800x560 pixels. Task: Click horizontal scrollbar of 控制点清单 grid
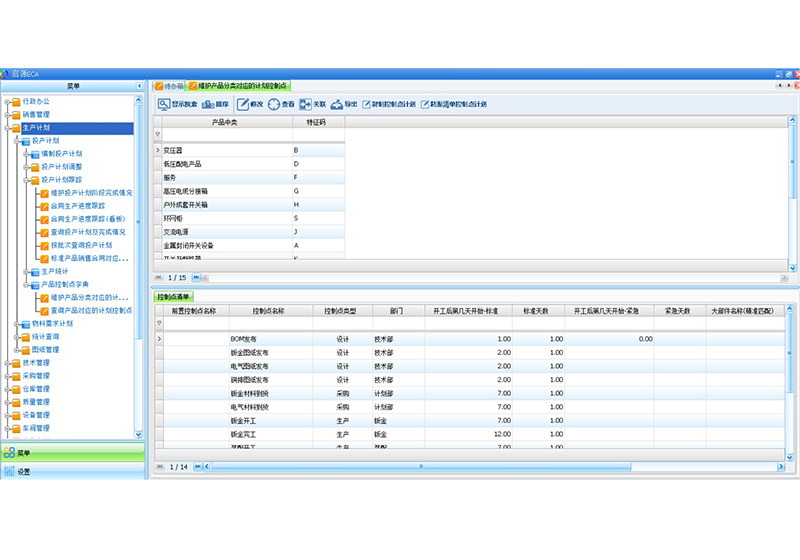click(421, 467)
